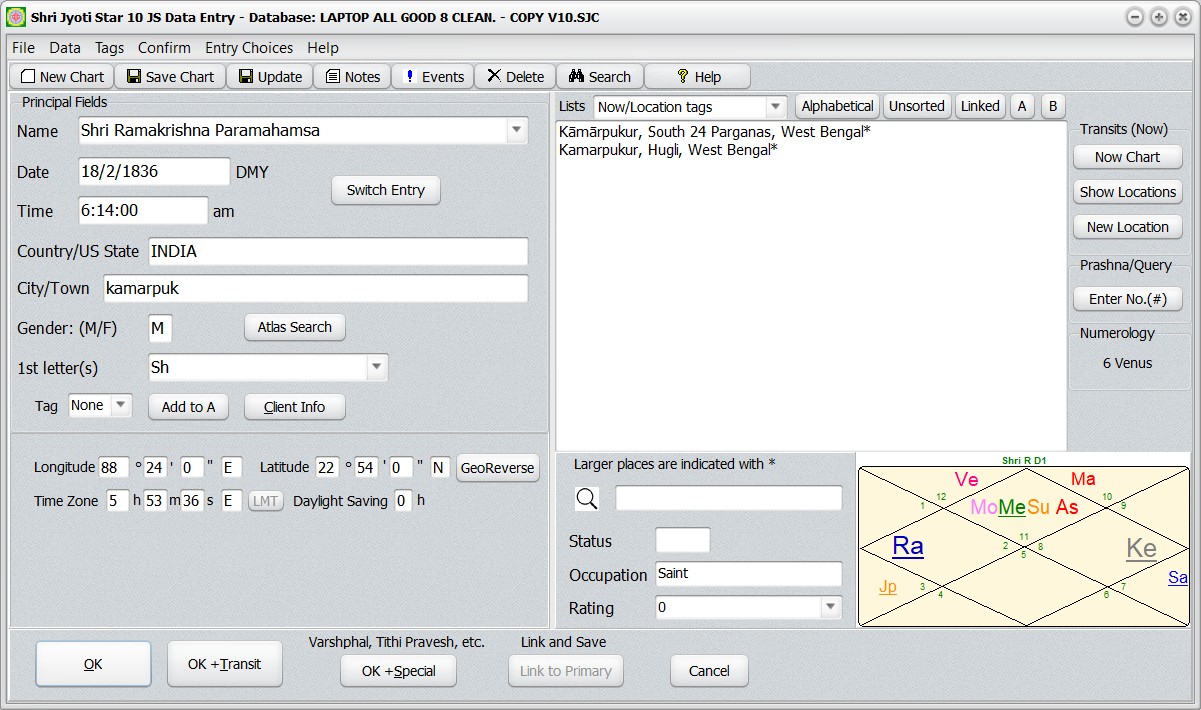The image size is (1201, 710).
Task: Click the latitude direction field showing N
Action: (440, 467)
